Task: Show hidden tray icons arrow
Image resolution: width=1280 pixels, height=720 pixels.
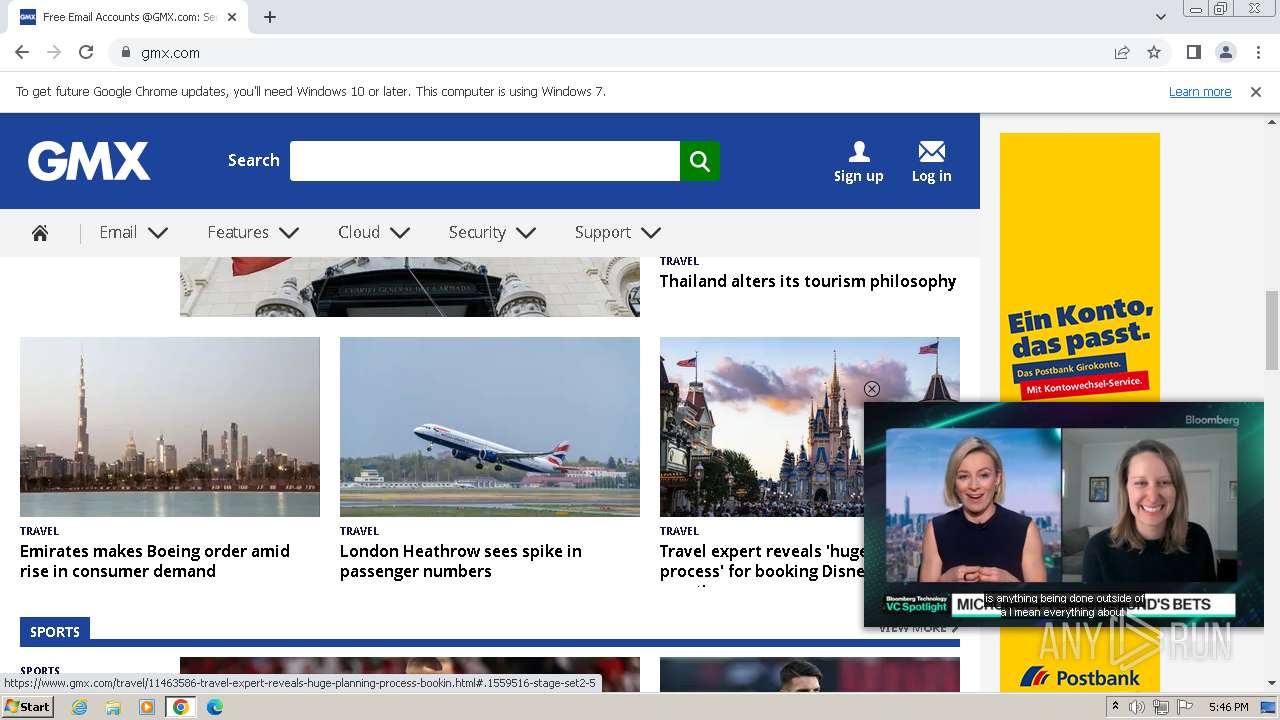Action: (1115, 707)
